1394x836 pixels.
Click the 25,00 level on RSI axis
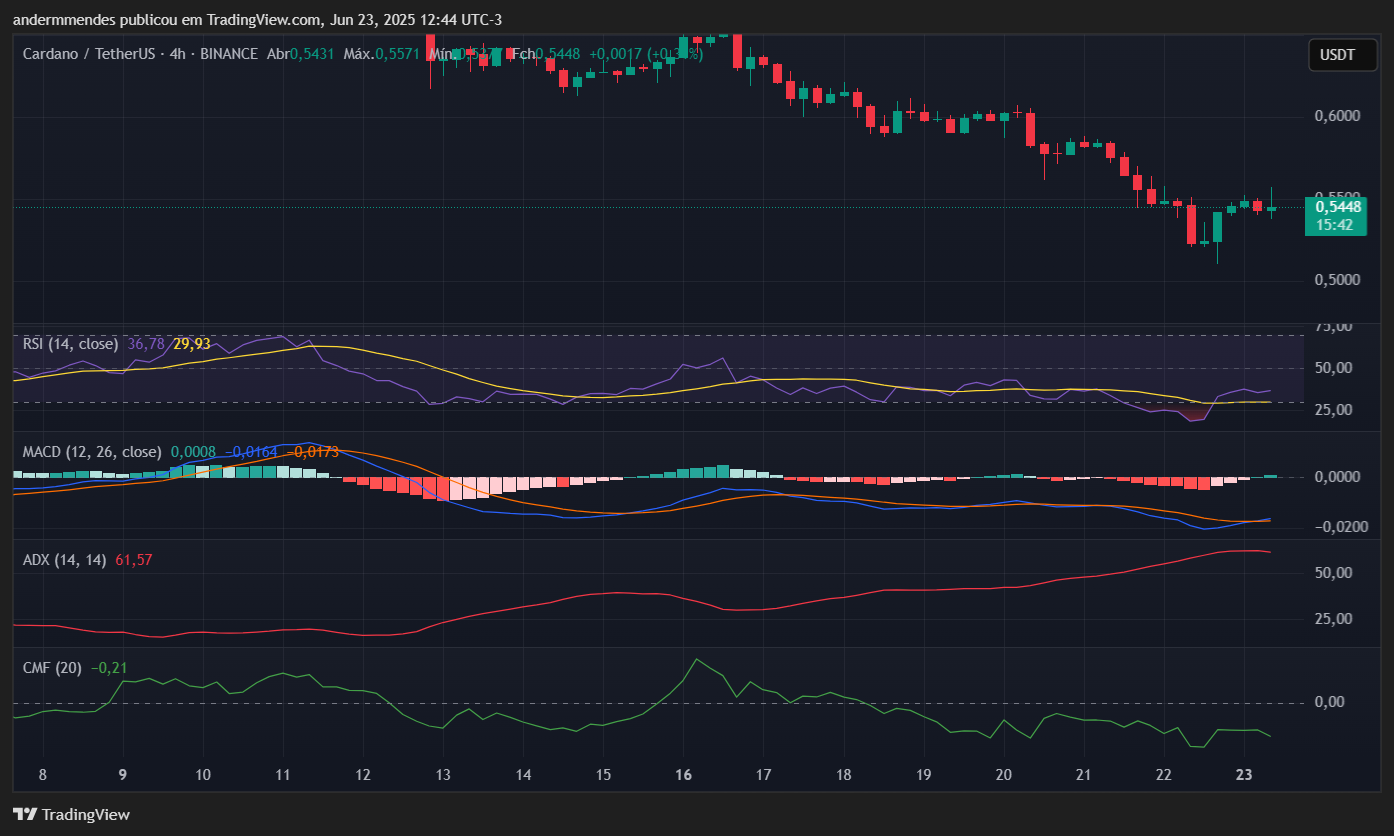tap(1334, 410)
